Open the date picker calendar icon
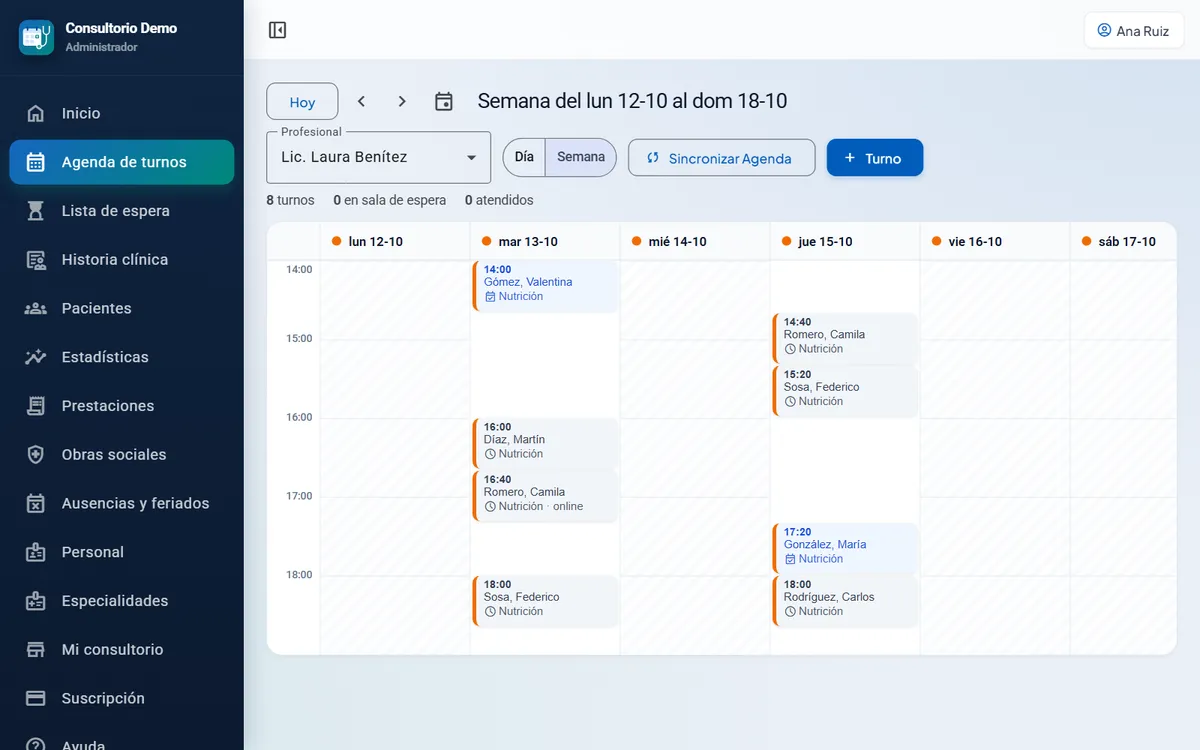Screen dimensions: 1200x750 (444, 101)
